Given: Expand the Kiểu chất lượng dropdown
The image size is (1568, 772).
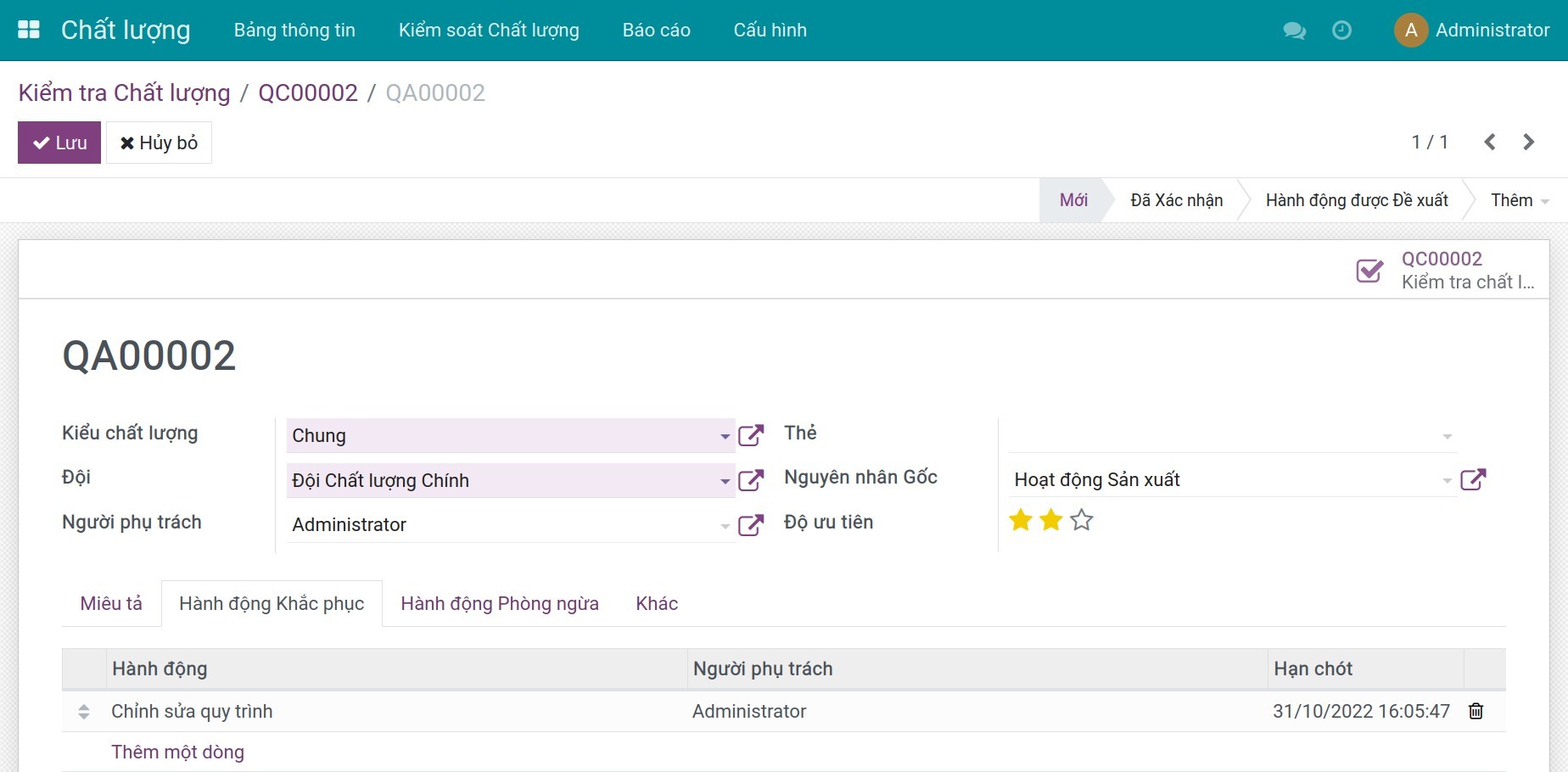Looking at the screenshot, I should (725, 436).
